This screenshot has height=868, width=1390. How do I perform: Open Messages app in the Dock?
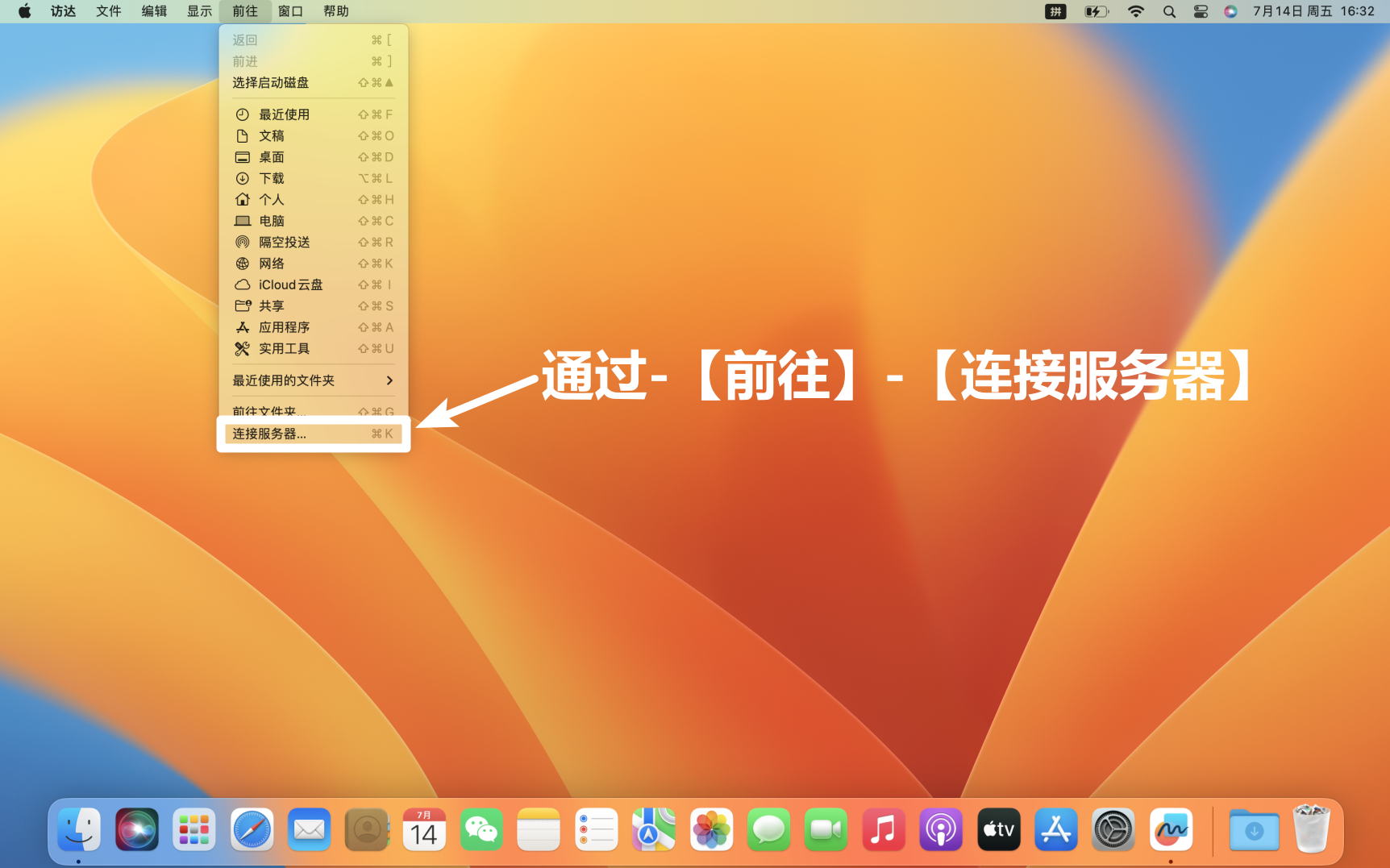tap(768, 829)
